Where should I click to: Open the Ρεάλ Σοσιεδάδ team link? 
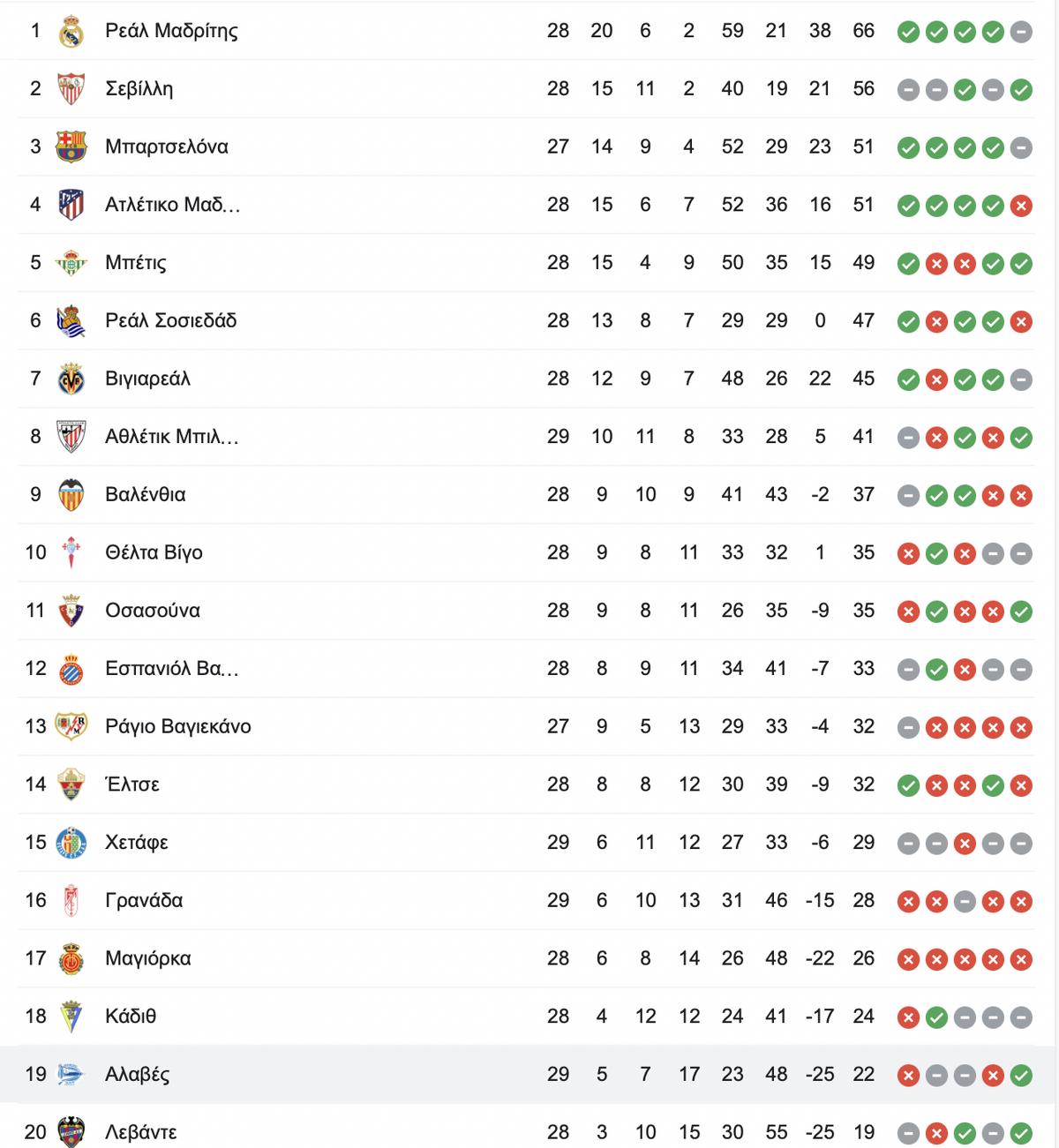(171, 320)
